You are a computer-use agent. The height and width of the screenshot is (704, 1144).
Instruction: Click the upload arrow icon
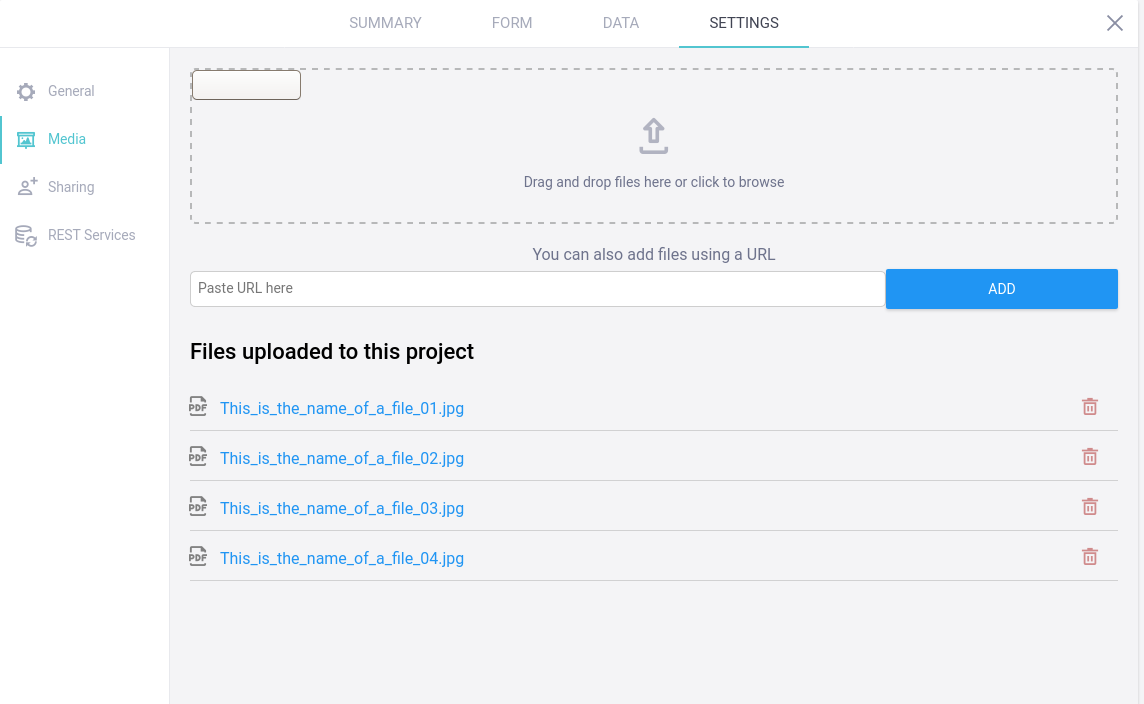[x=653, y=137]
